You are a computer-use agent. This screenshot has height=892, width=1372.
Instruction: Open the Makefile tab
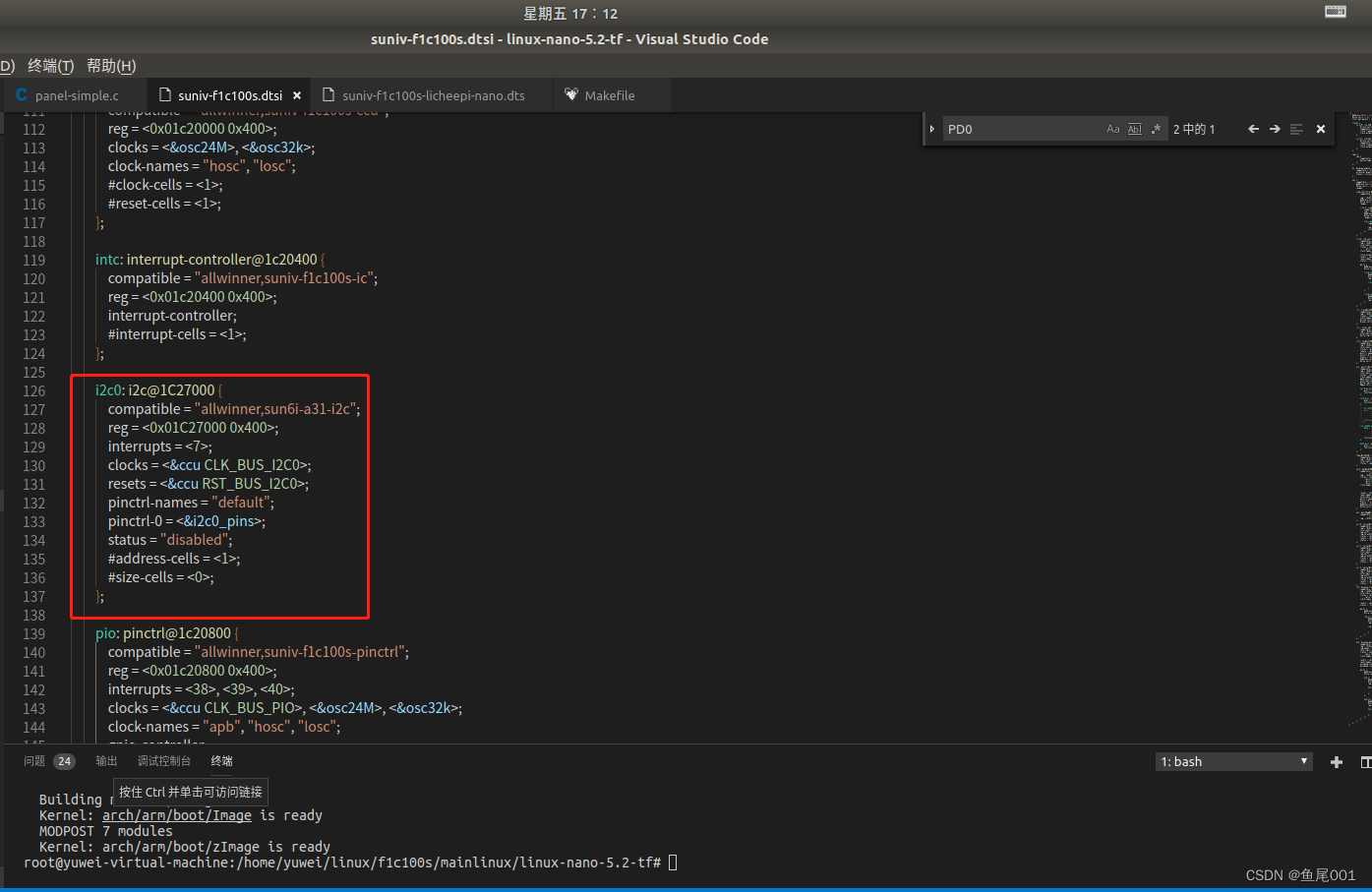click(x=609, y=95)
